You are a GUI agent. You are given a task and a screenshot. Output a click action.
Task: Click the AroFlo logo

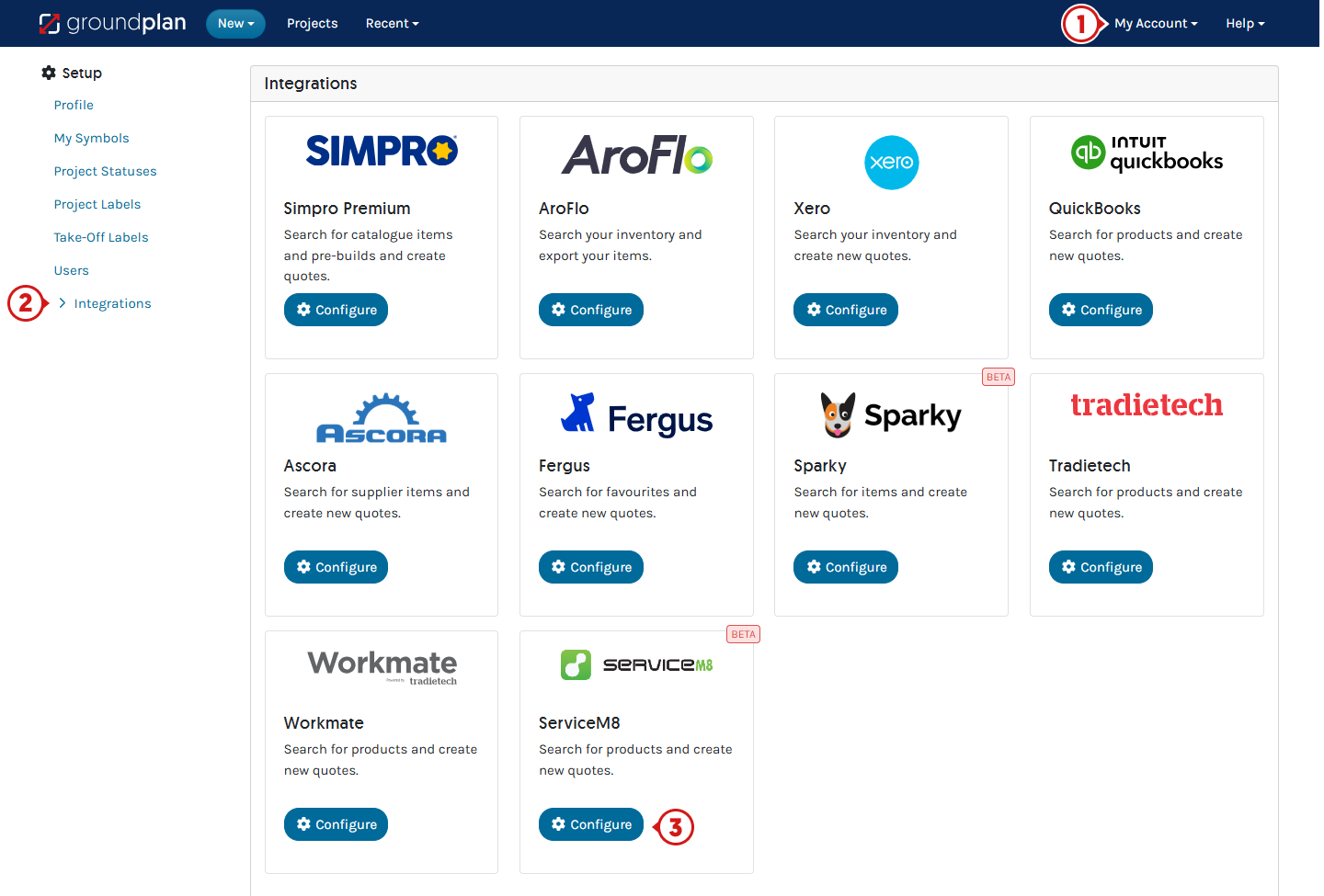637,155
